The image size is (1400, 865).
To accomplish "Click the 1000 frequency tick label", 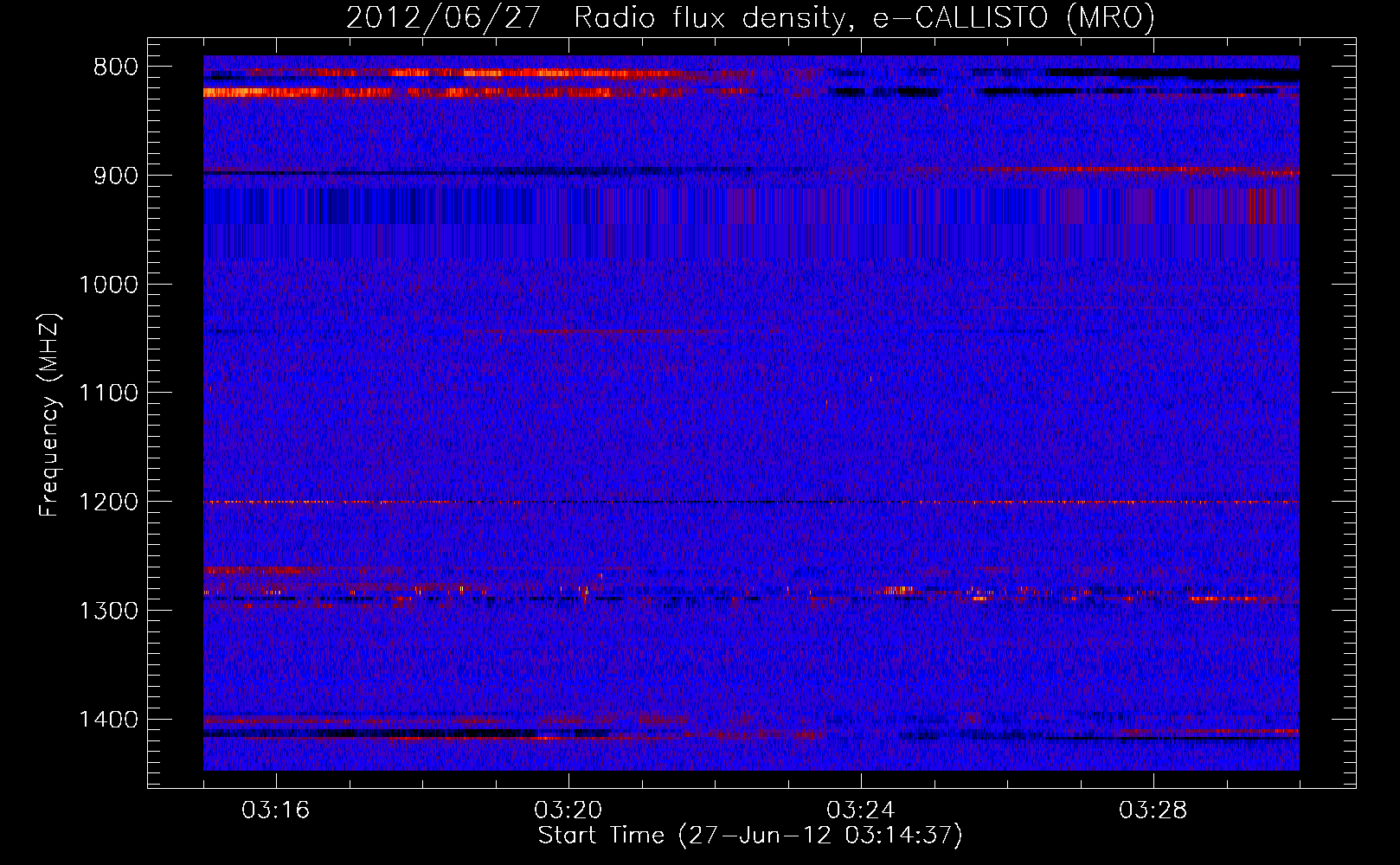I will 109,285.
